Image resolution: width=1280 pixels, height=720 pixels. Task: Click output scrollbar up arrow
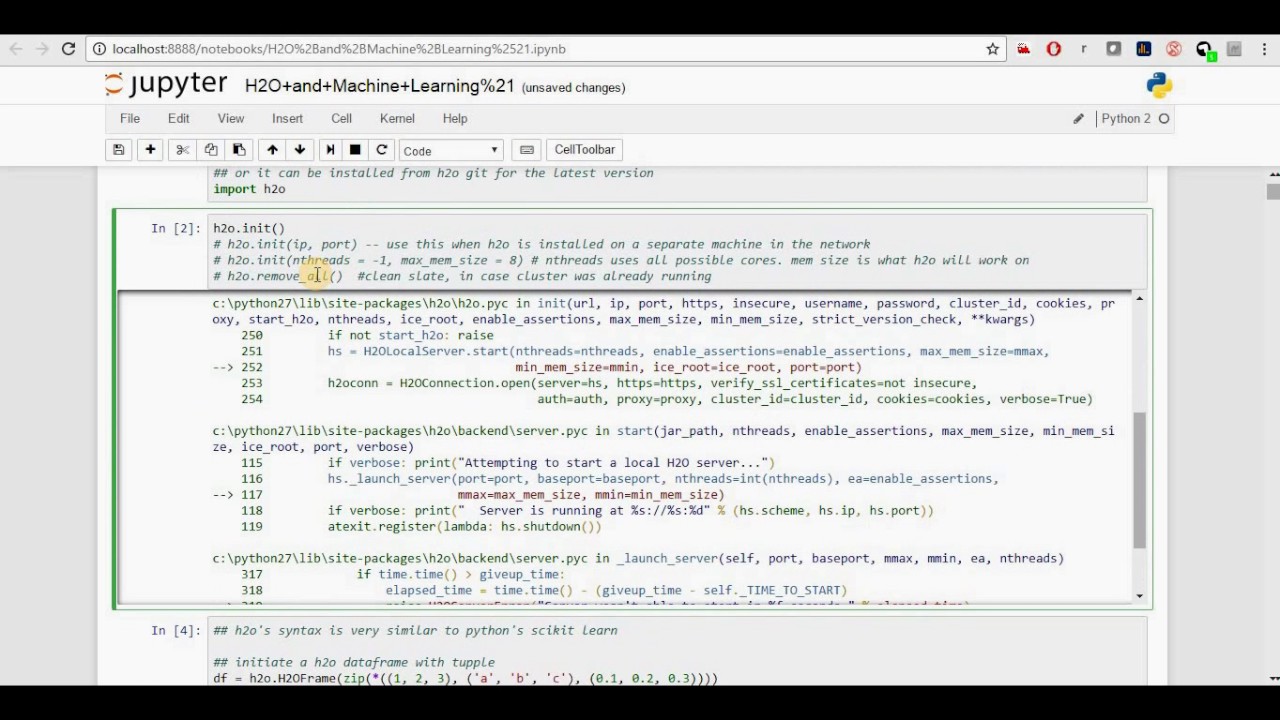click(1139, 300)
